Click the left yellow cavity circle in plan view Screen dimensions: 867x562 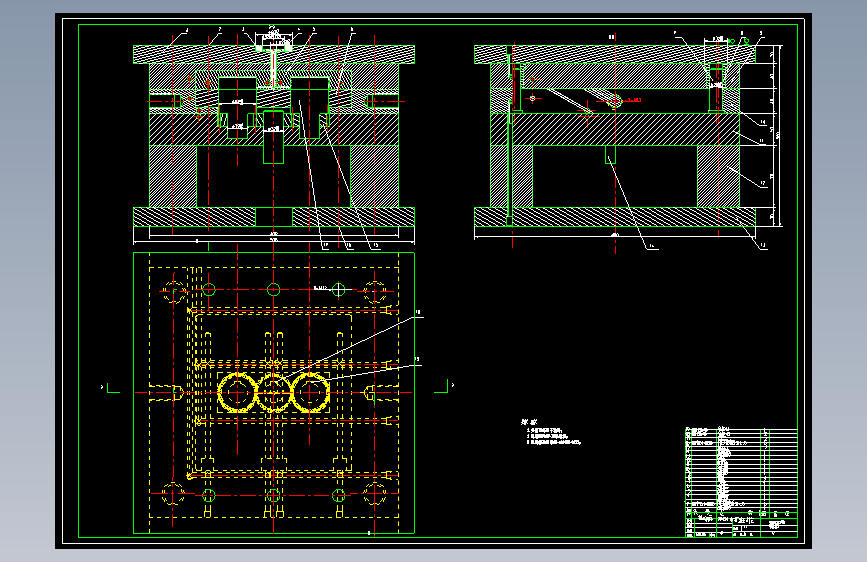point(238,392)
